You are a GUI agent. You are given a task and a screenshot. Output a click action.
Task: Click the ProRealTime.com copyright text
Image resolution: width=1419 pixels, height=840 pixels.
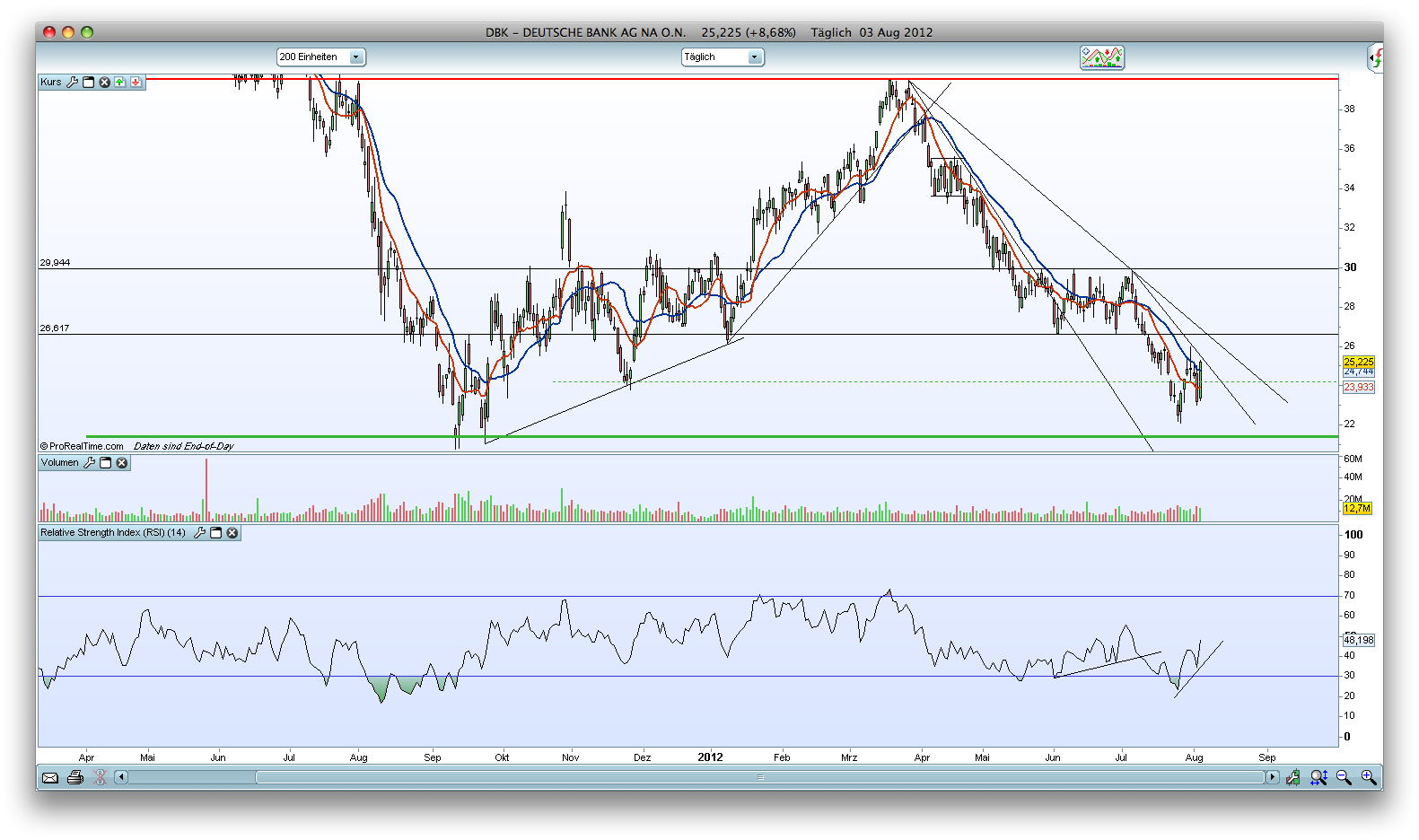coord(82,446)
